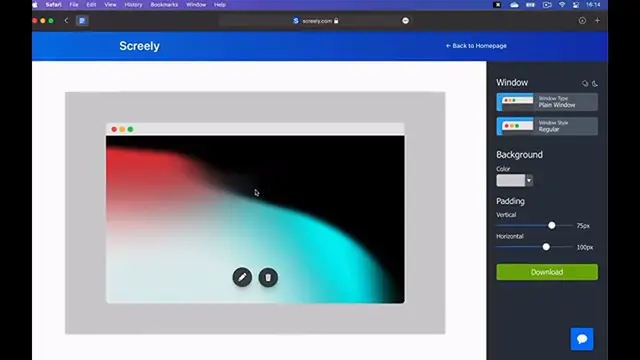
Task: Click the green Download button
Action: point(547,272)
